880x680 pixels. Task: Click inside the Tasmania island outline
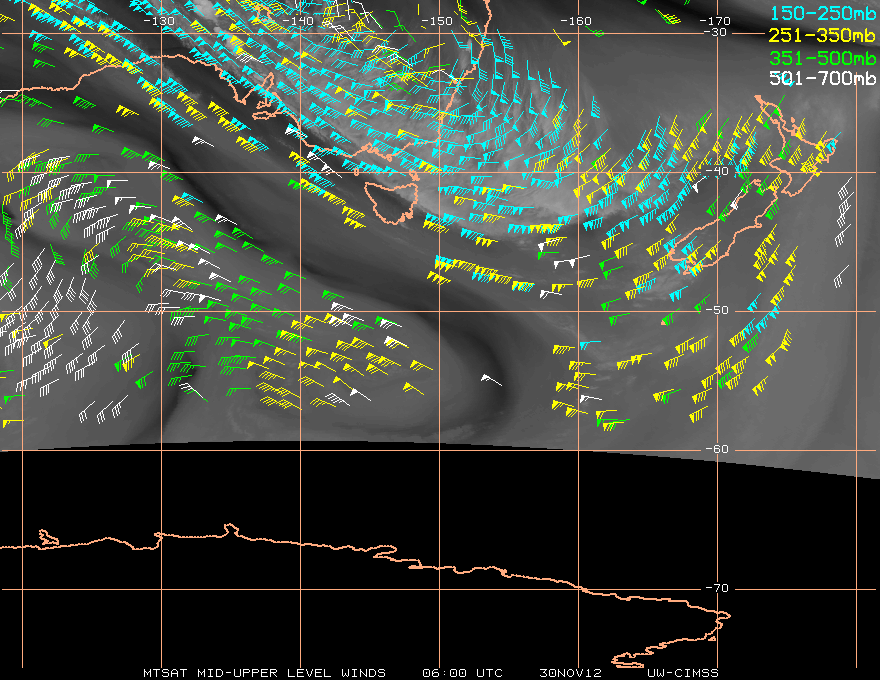389,201
